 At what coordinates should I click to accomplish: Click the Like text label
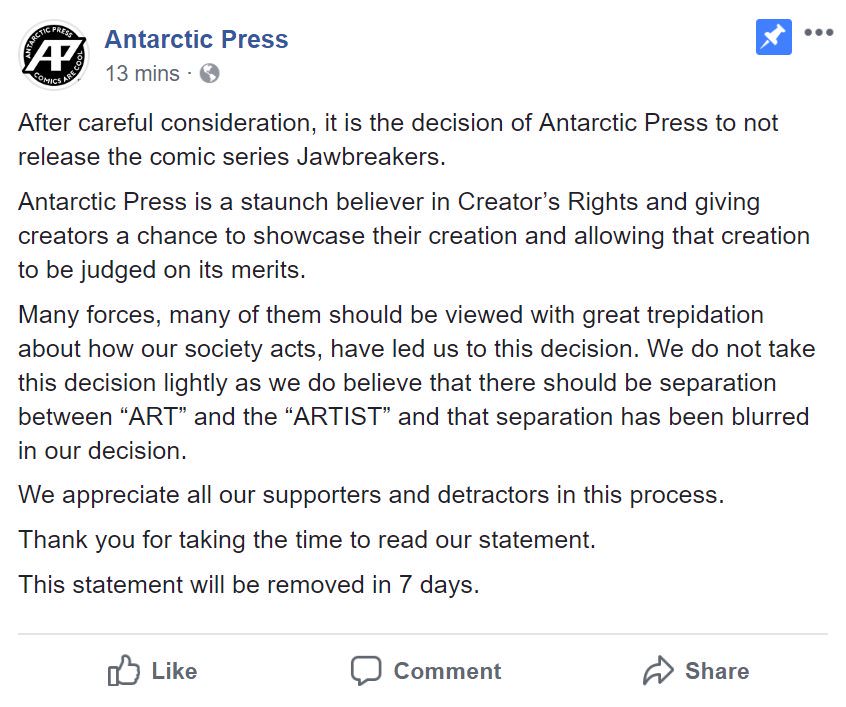click(174, 671)
